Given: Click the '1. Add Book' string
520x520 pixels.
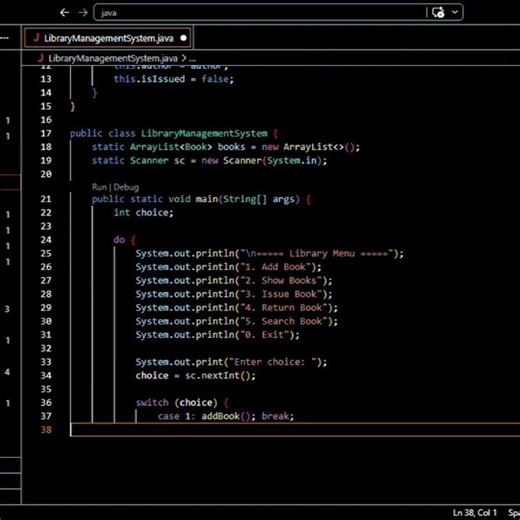Looking at the screenshot, I should coord(275,267).
